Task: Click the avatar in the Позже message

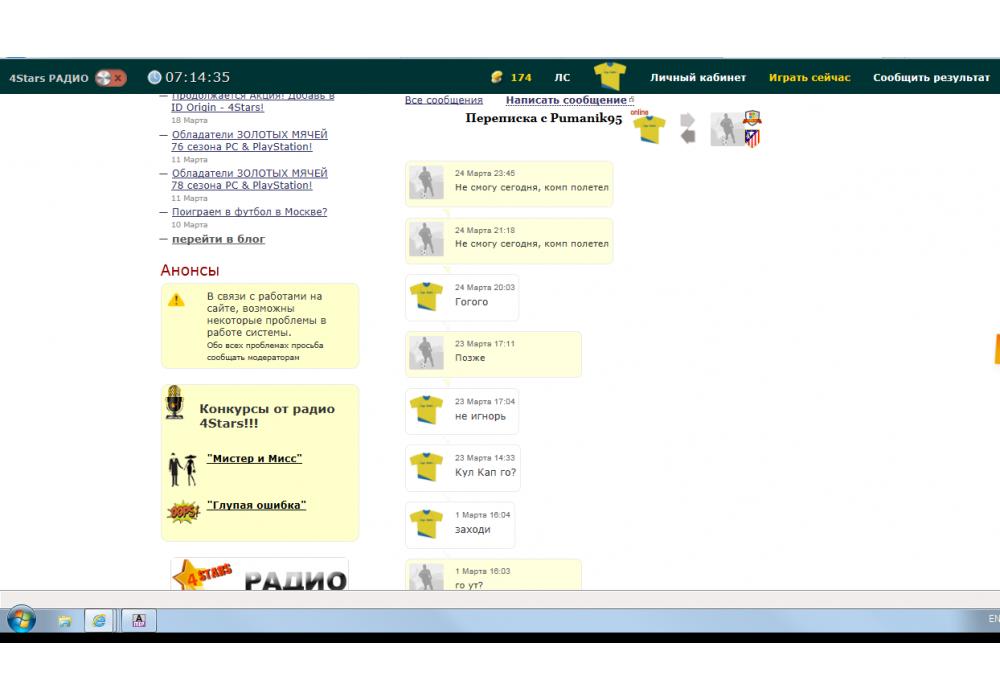Action: tap(426, 353)
